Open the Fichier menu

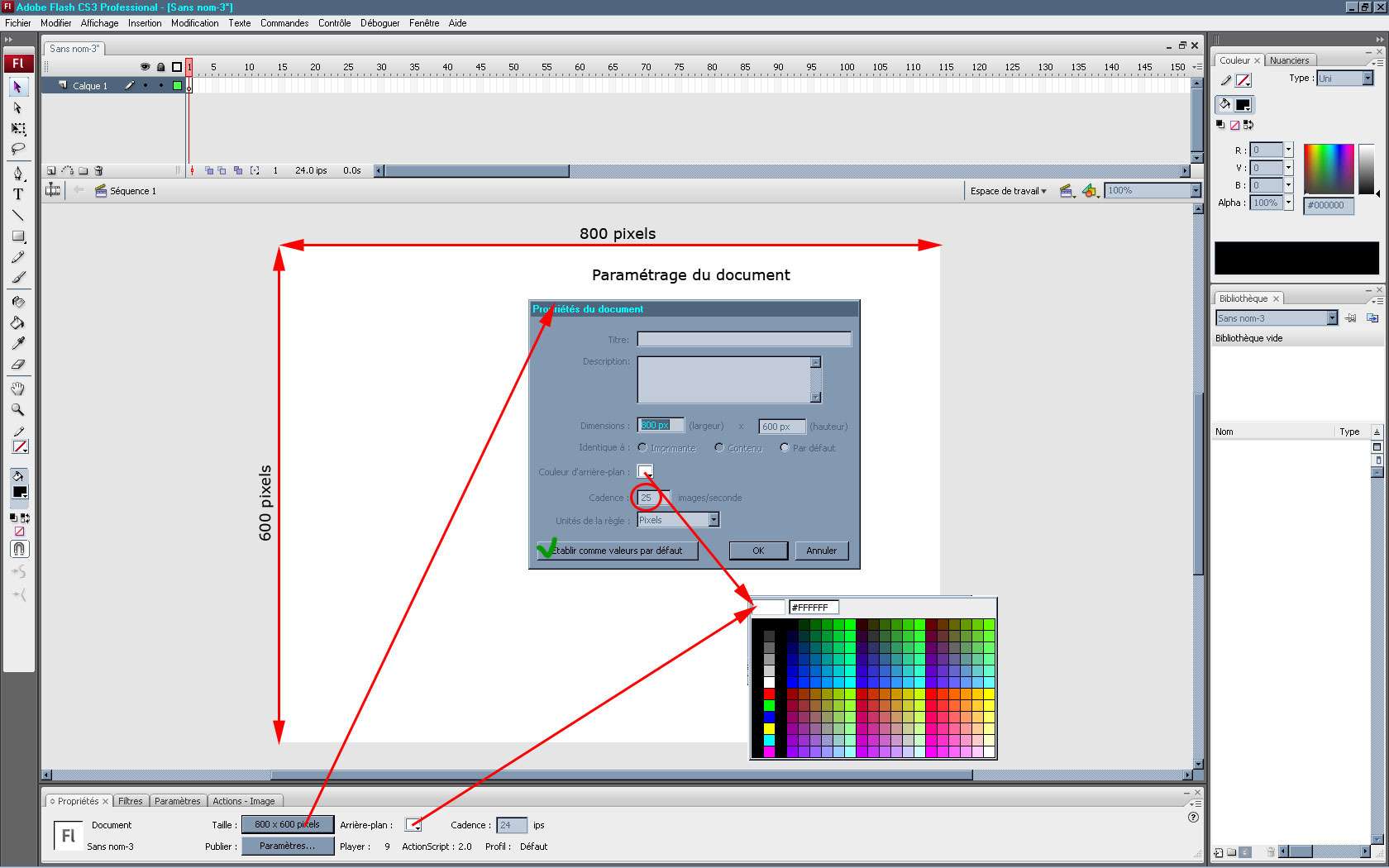tap(17, 23)
